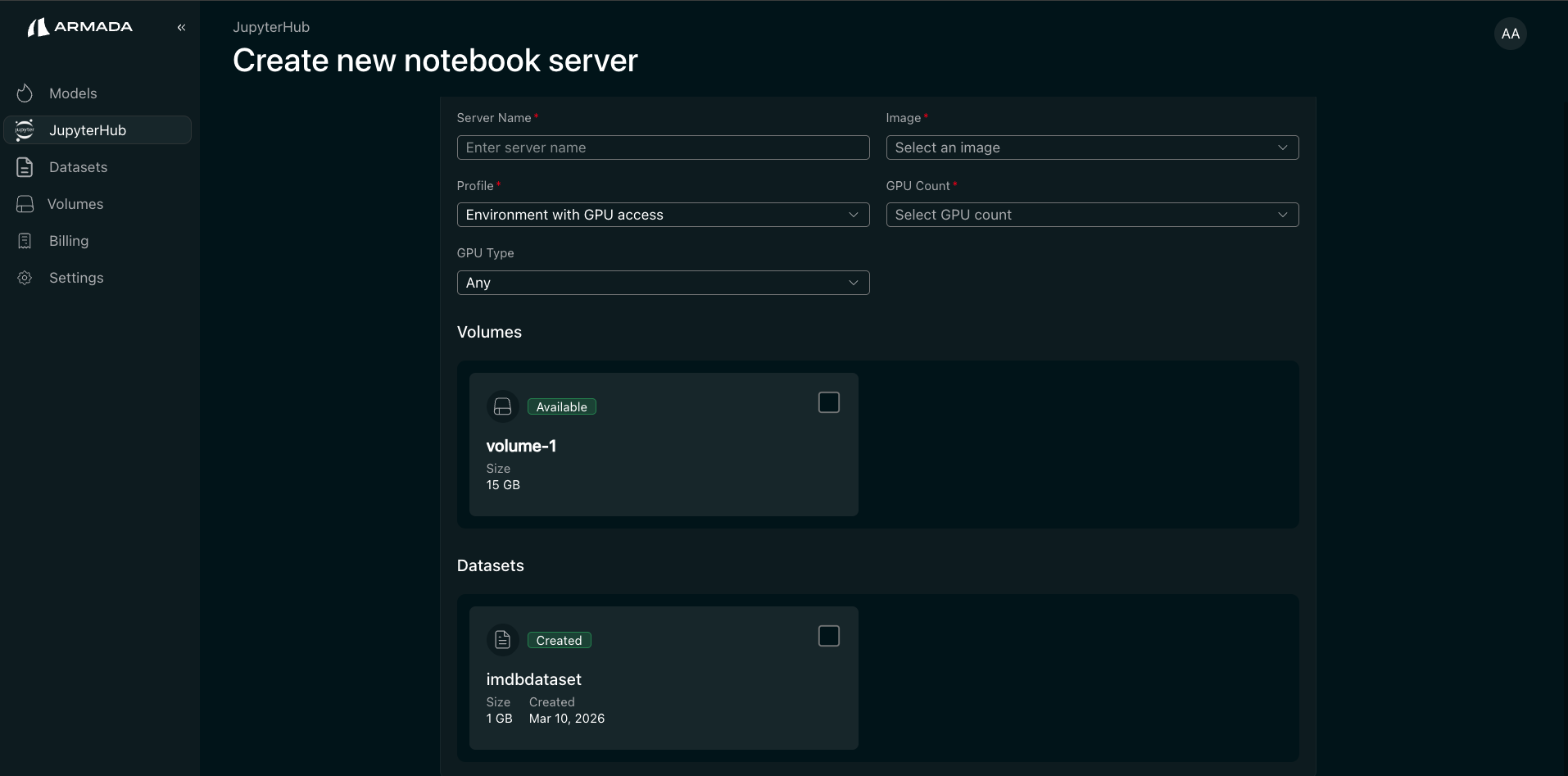Click the imdbdataset file icon
The height and width of the screenshot is (776, 1568).
tap(502, 639)
